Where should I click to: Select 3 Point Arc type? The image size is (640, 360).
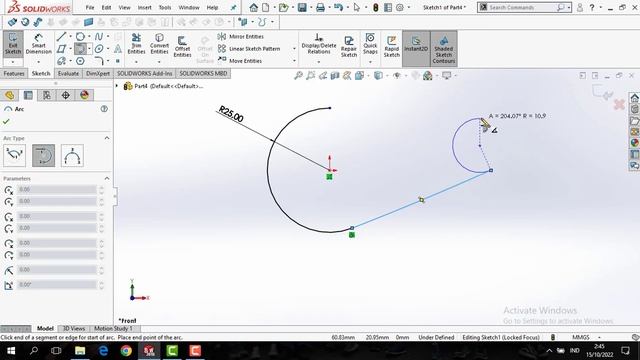point(72,155)
